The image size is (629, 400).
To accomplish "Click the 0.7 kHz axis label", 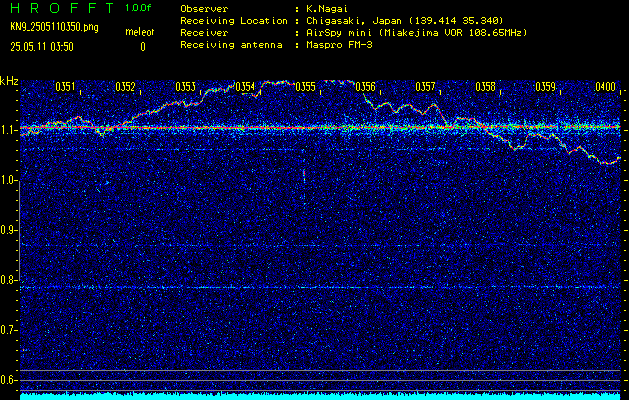I will tap(7, 330).
